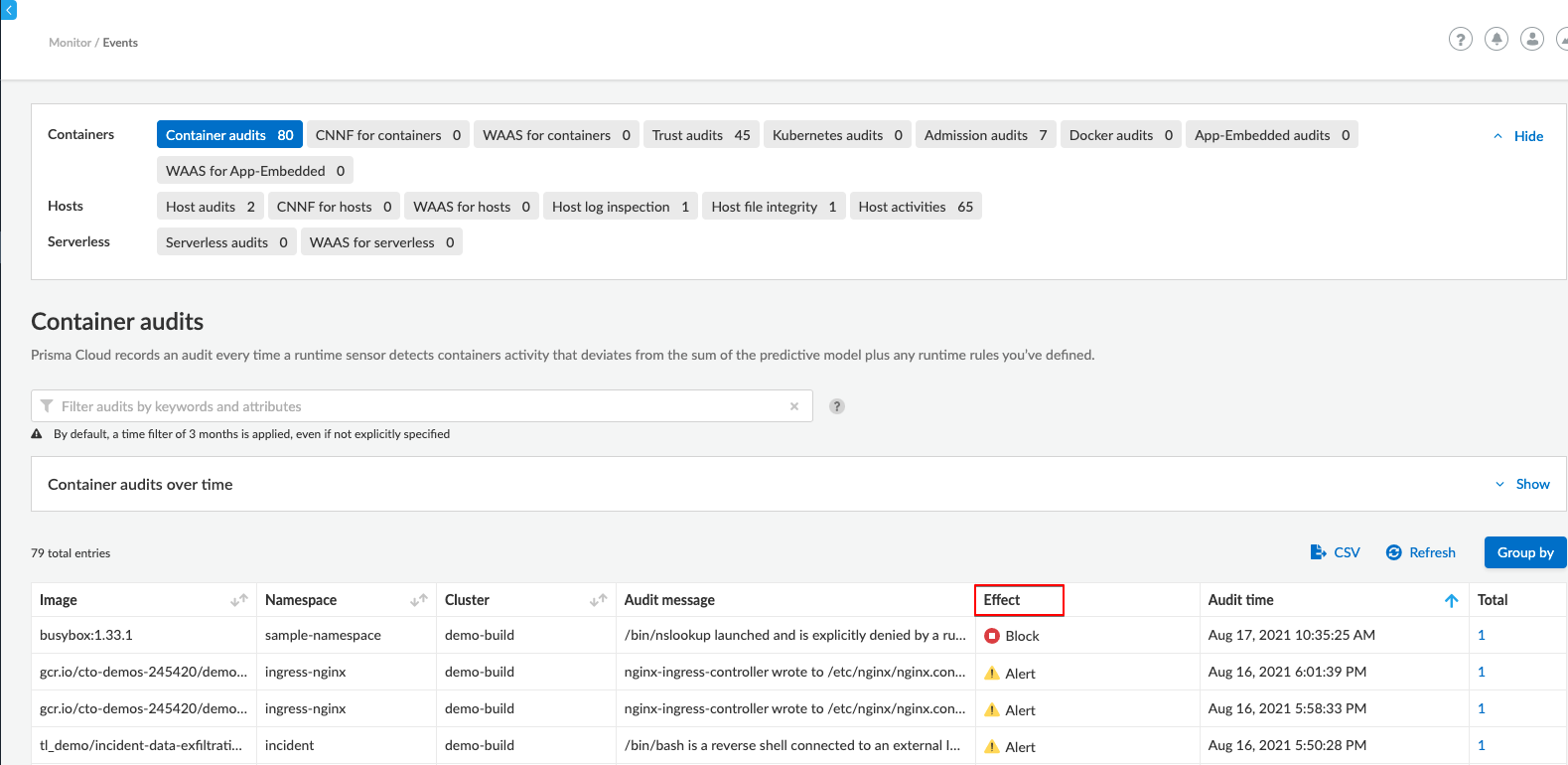Collapse the sidebar with the blue chevron
The height and width of the screenshot is (765, 1568).
(x=9, y=10)
